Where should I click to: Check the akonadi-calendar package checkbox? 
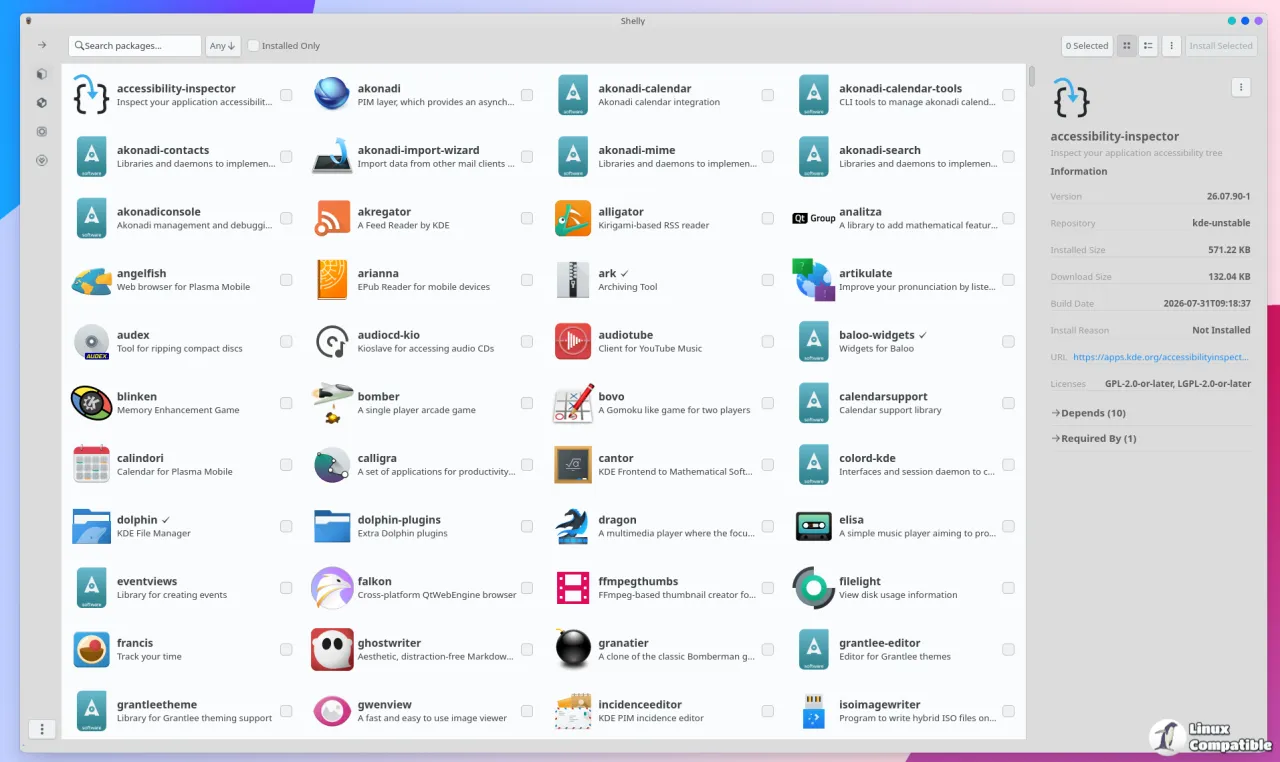pos(768,95)
